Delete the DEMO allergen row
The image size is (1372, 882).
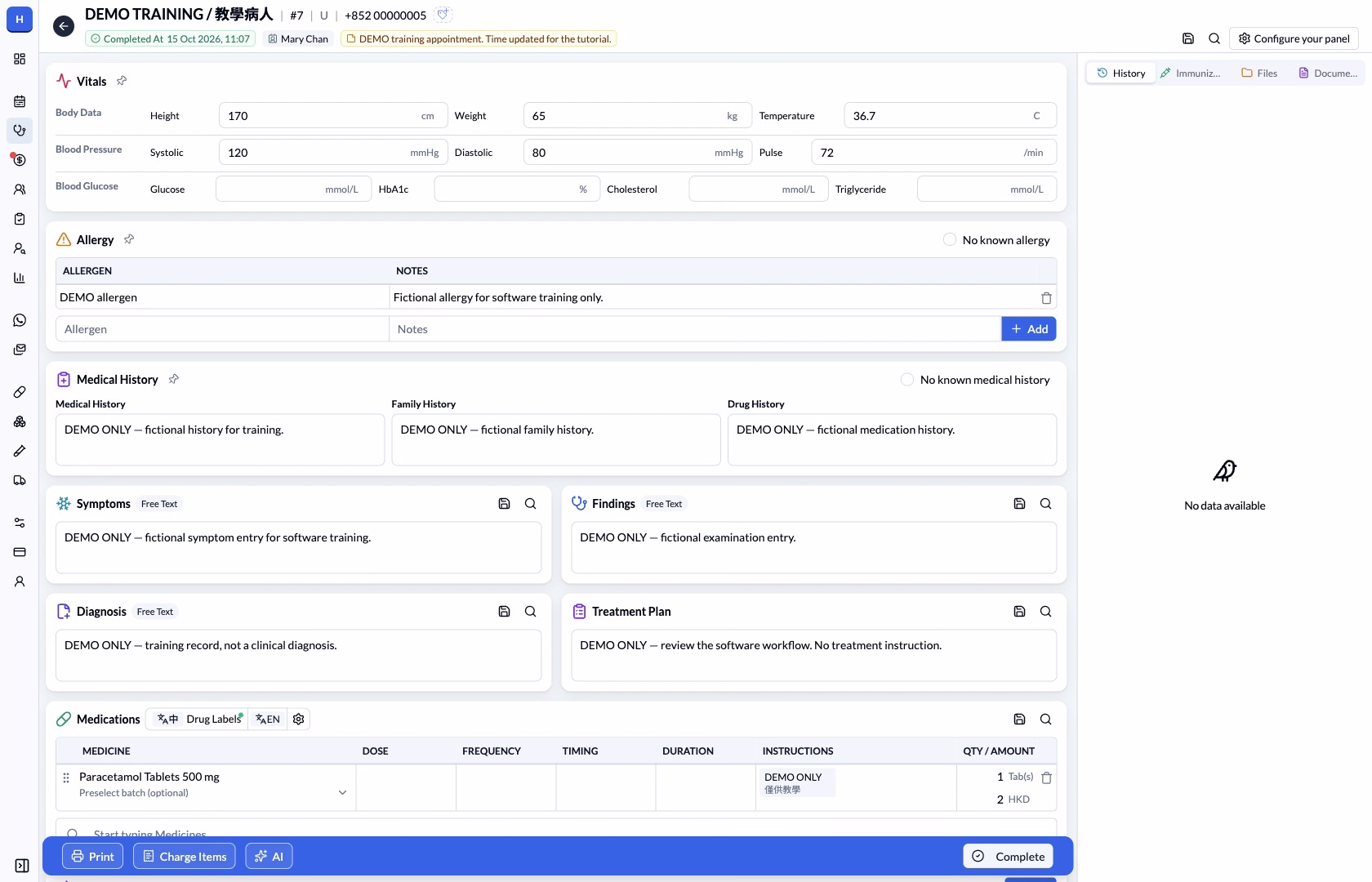1046,298
